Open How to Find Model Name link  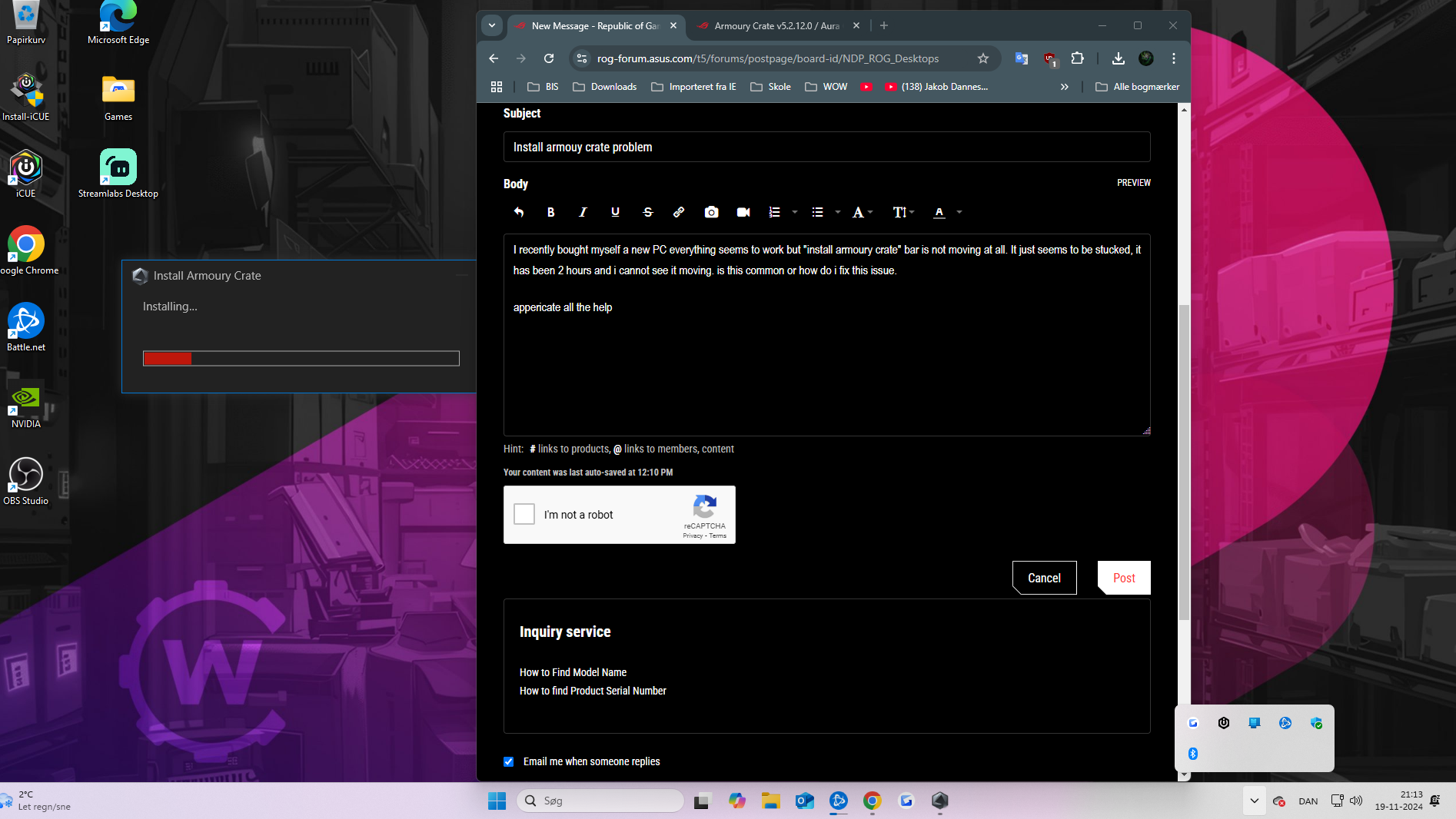coord(573,672)
